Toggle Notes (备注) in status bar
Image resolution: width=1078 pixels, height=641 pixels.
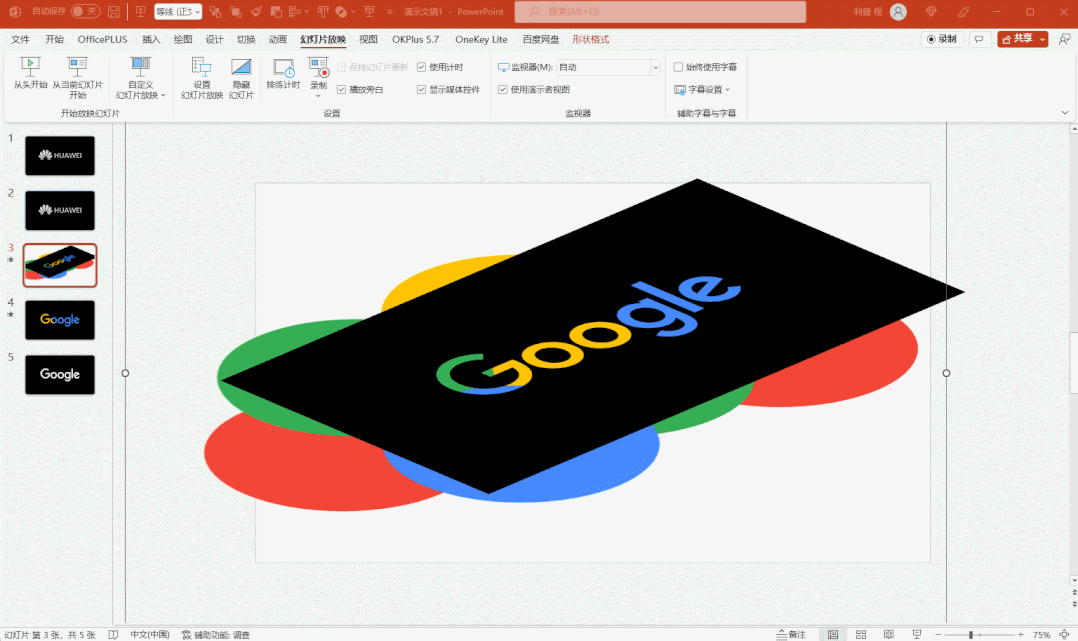point(791,634)
